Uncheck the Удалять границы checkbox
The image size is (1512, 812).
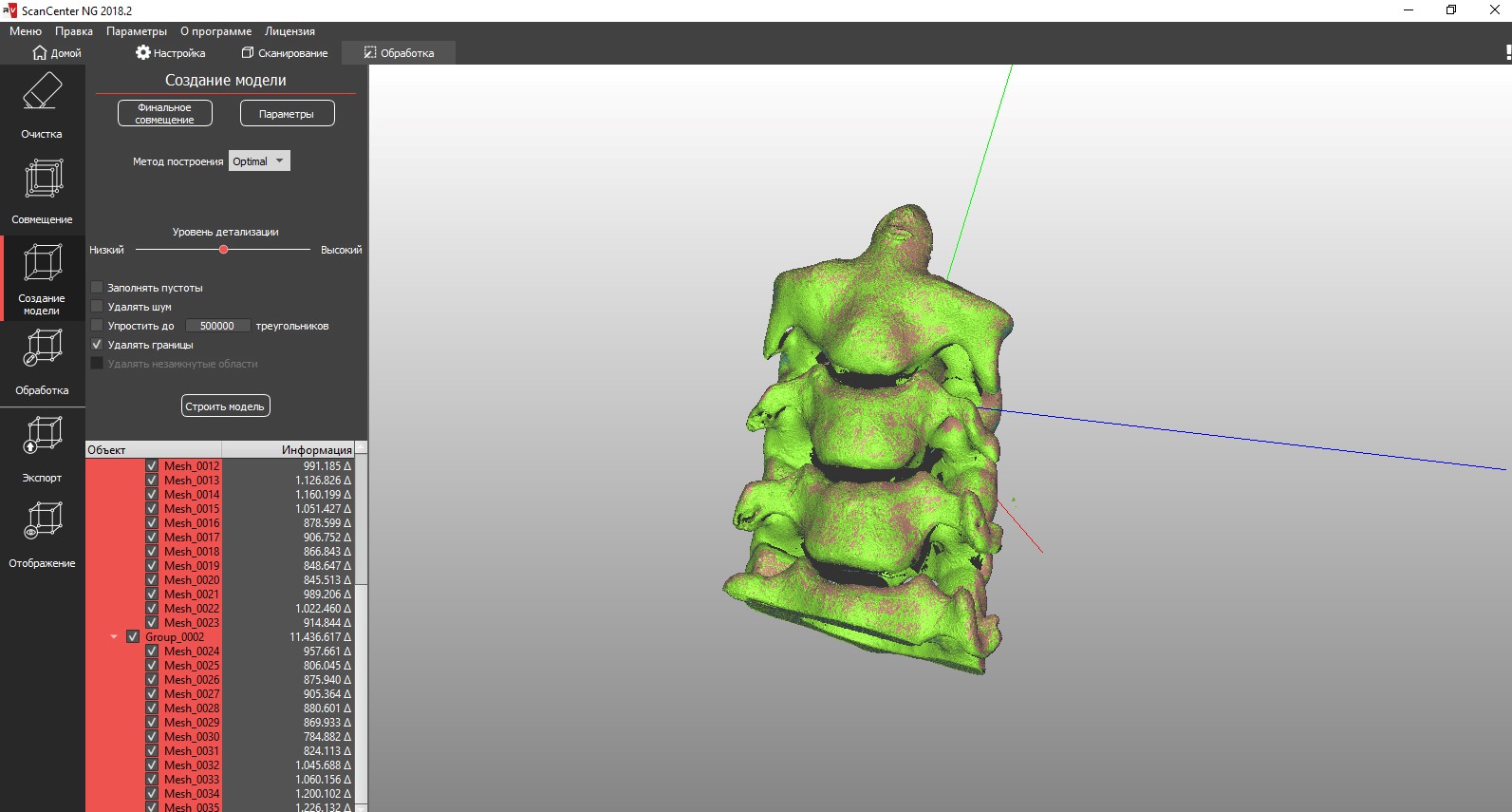tap(97, 345)
